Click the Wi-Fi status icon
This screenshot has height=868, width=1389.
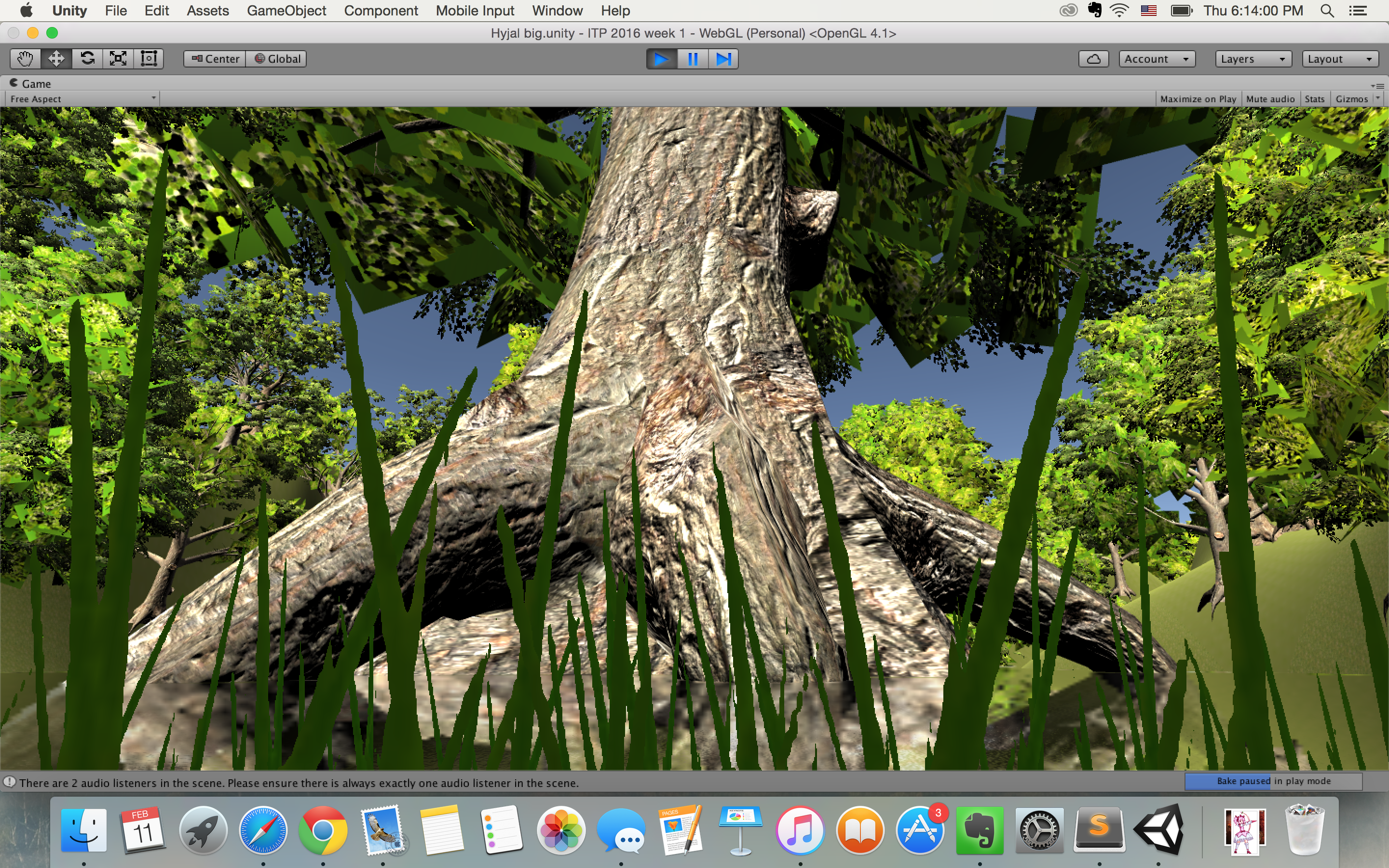(1120, 10)
